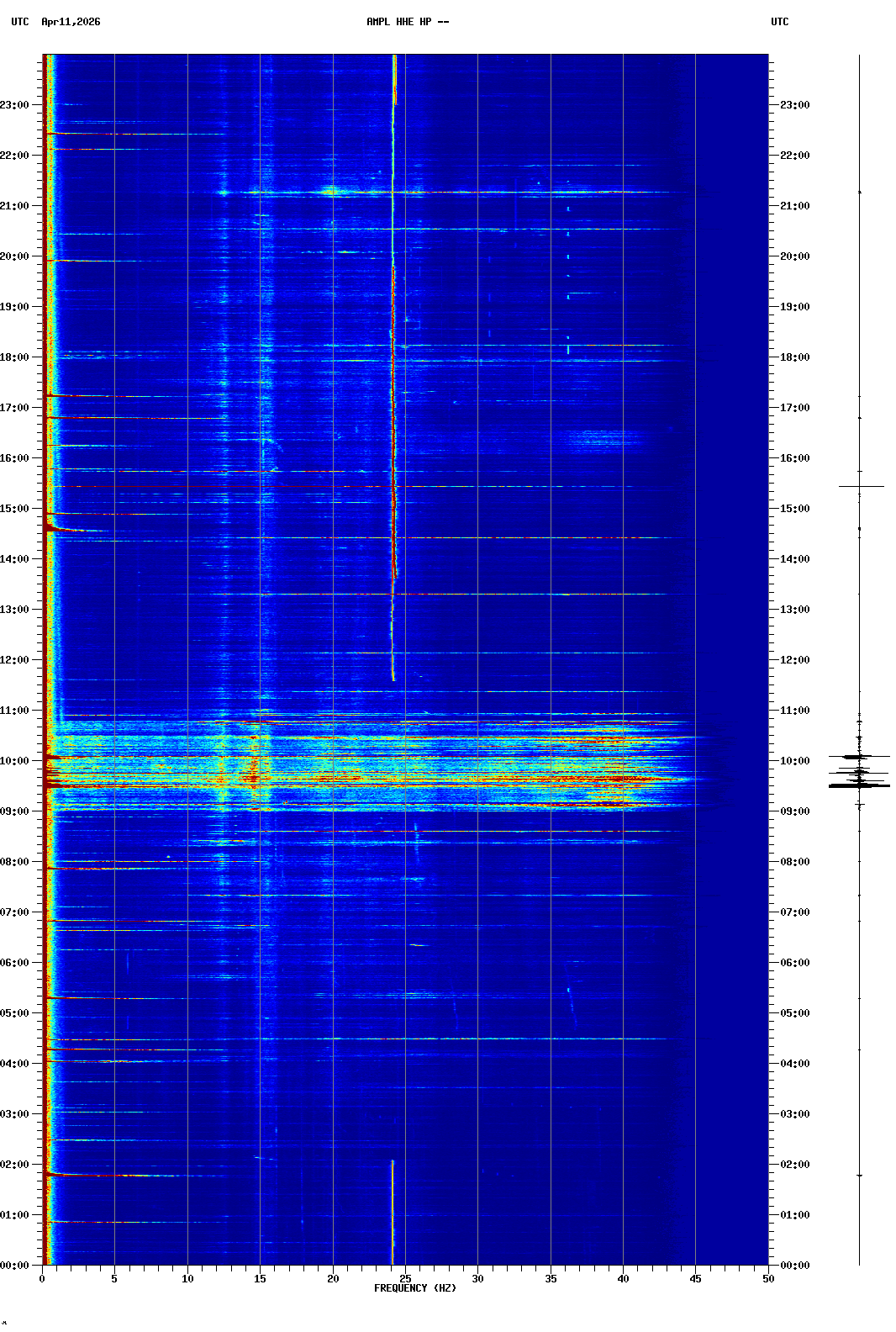Image resolution: width=896 pixels, height=1332 pixels.
Task: Click the 15:00 label on the left time axis
Action: pyautogui.click(x=14, y=509)
